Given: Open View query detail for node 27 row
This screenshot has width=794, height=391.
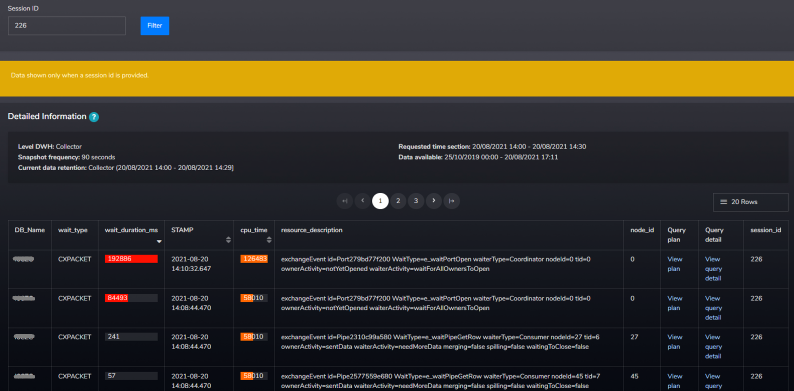Looking at the screenshot, I should coord(713,346).
